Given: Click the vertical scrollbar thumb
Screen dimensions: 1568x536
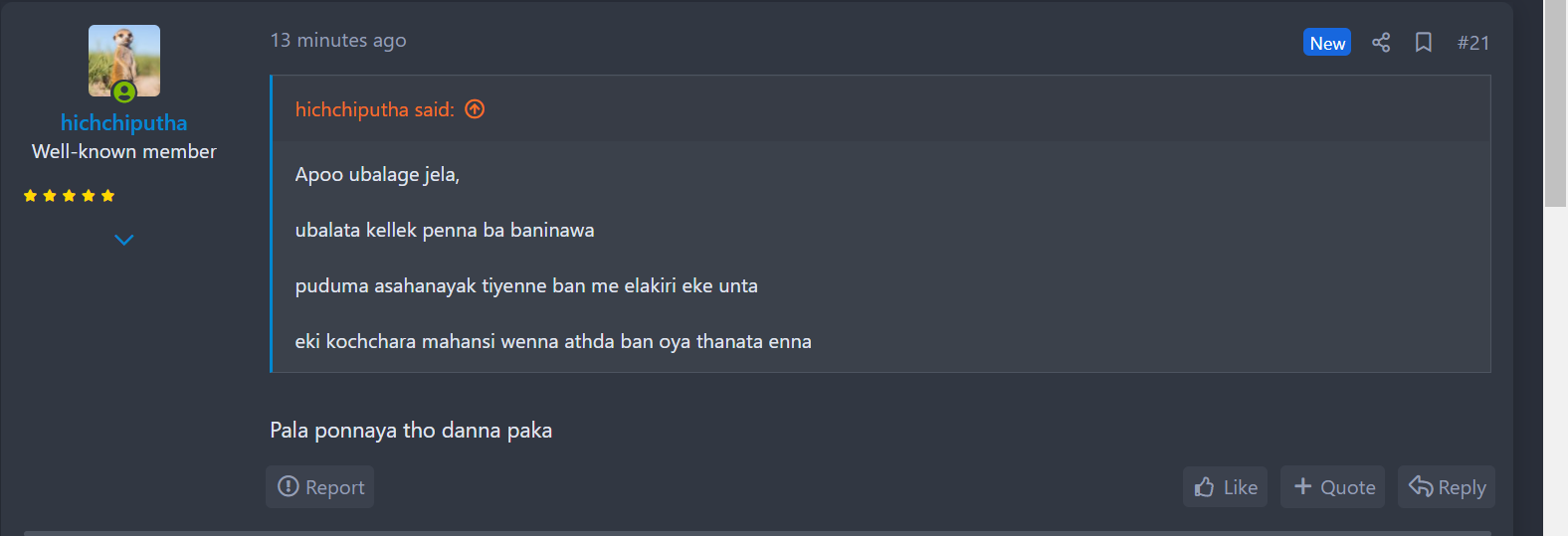Looking at the screenshot, I should (x=1555, y=103).
